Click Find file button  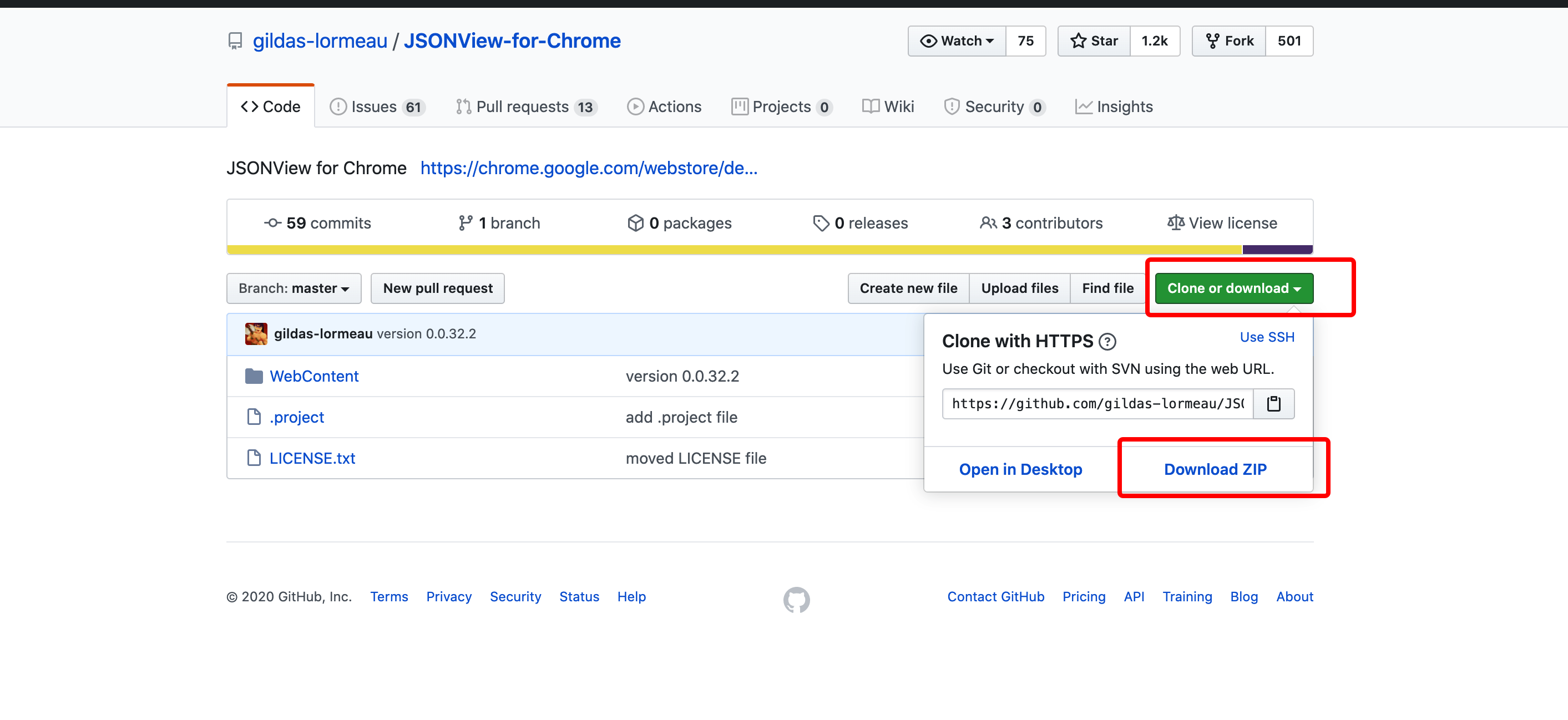1108,288
